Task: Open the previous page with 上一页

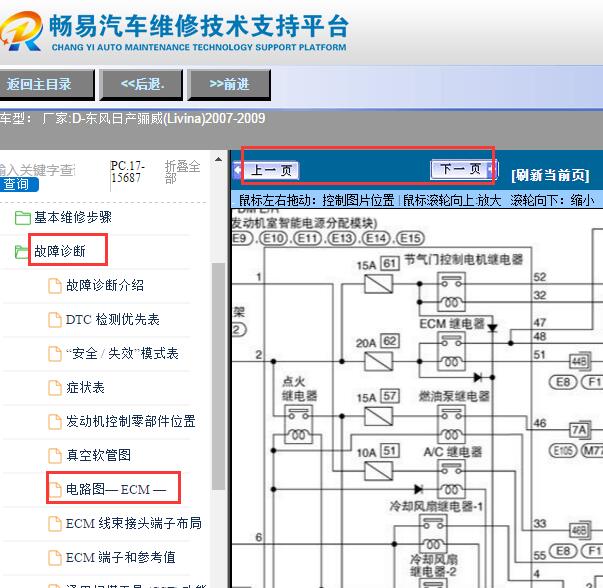Action: click(x=271, y=170)
